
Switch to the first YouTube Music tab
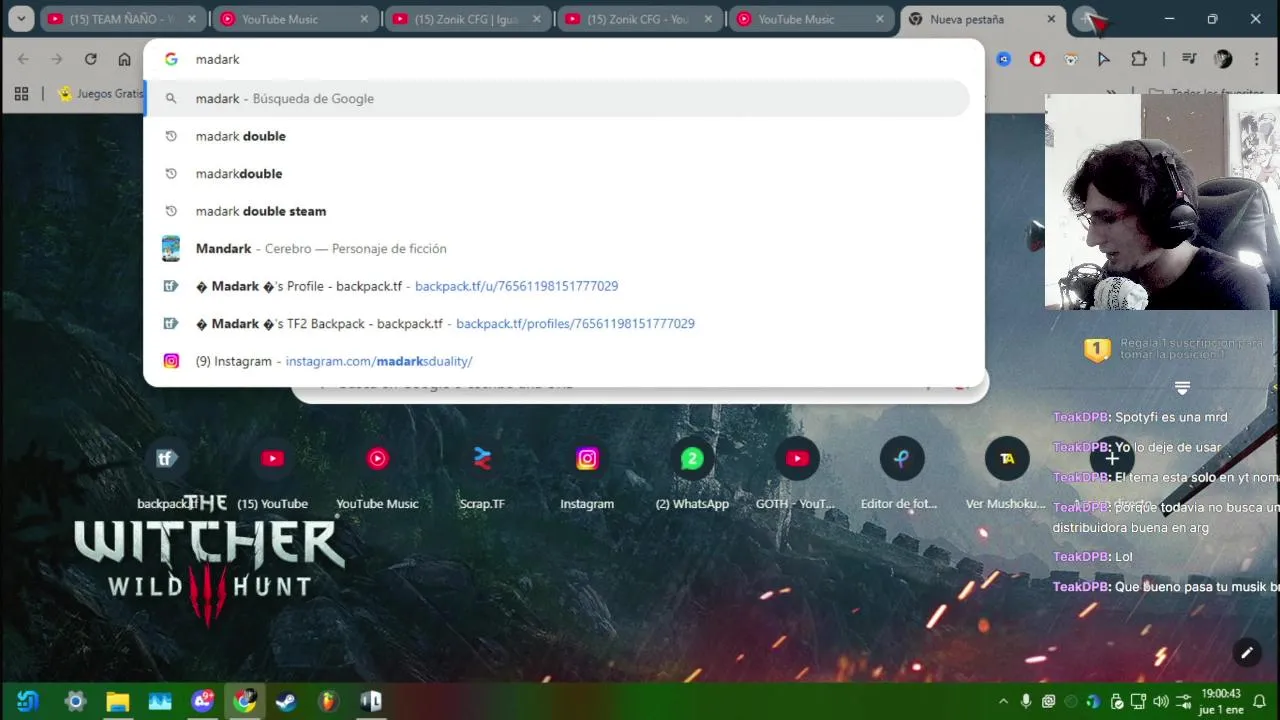pyautogui.click(x=295, y=19)
